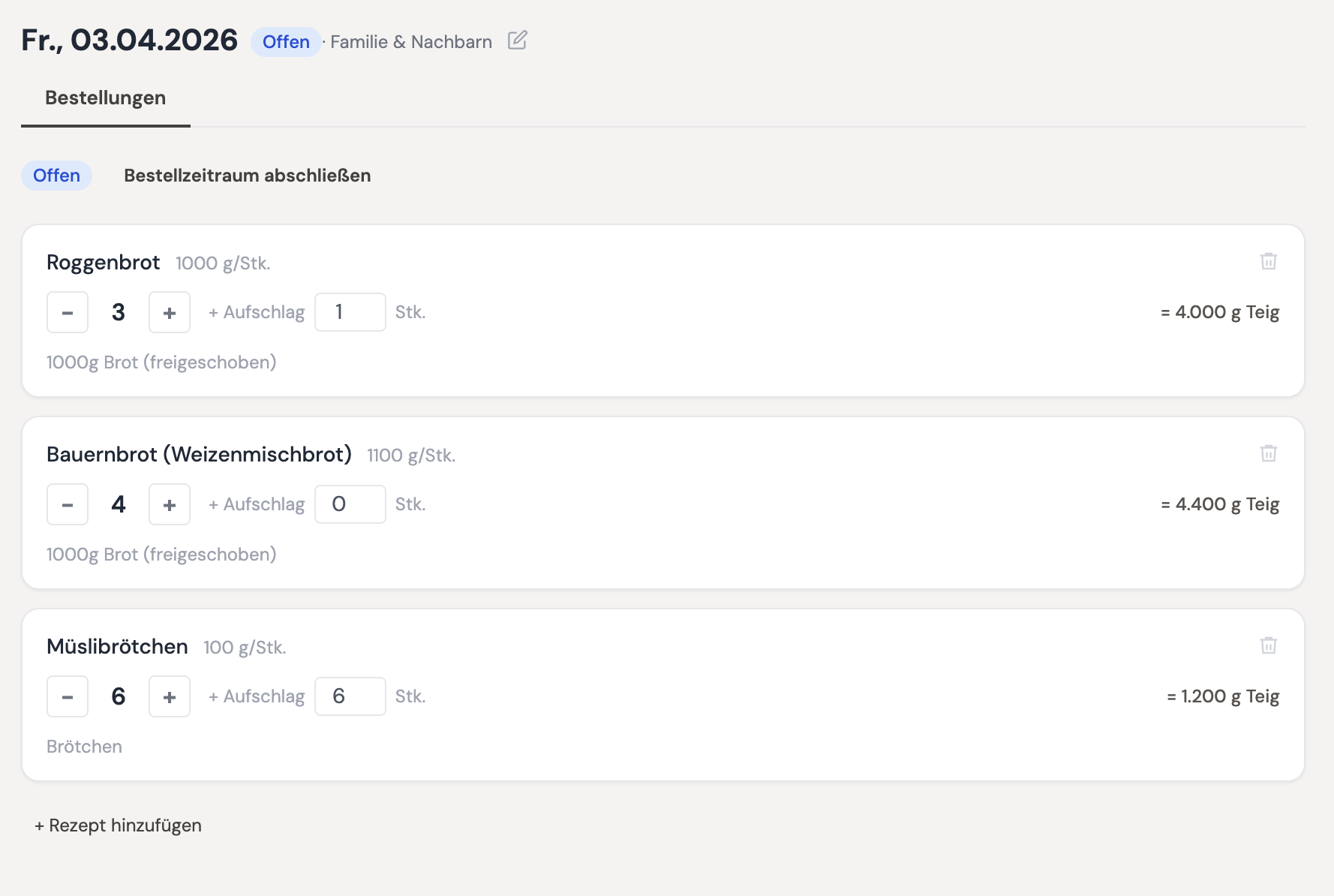Click Bestellzeitraum abschließen button
The width and height of the screenshot is (1334, 896).
(x=247, y=176)
